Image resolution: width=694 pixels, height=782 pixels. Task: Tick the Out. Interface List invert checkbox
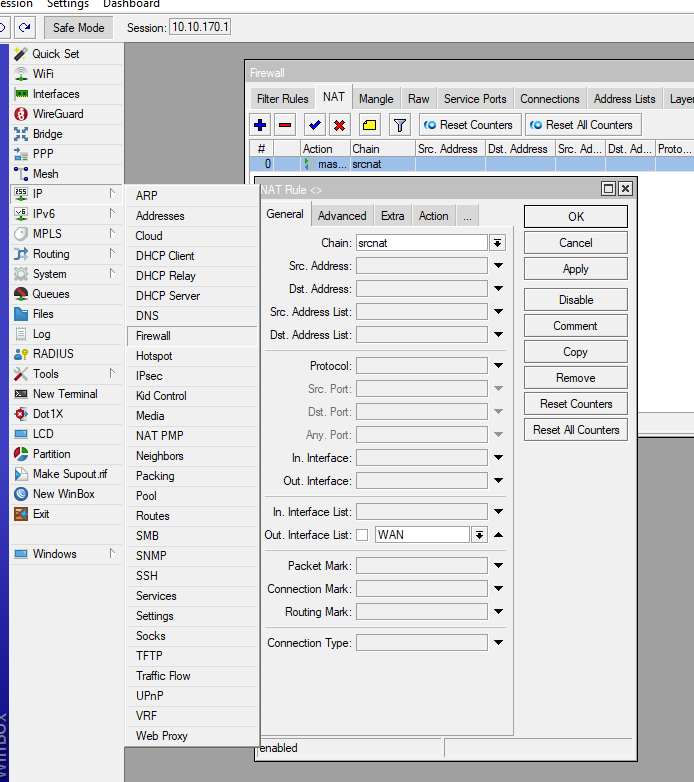(362, 535)
